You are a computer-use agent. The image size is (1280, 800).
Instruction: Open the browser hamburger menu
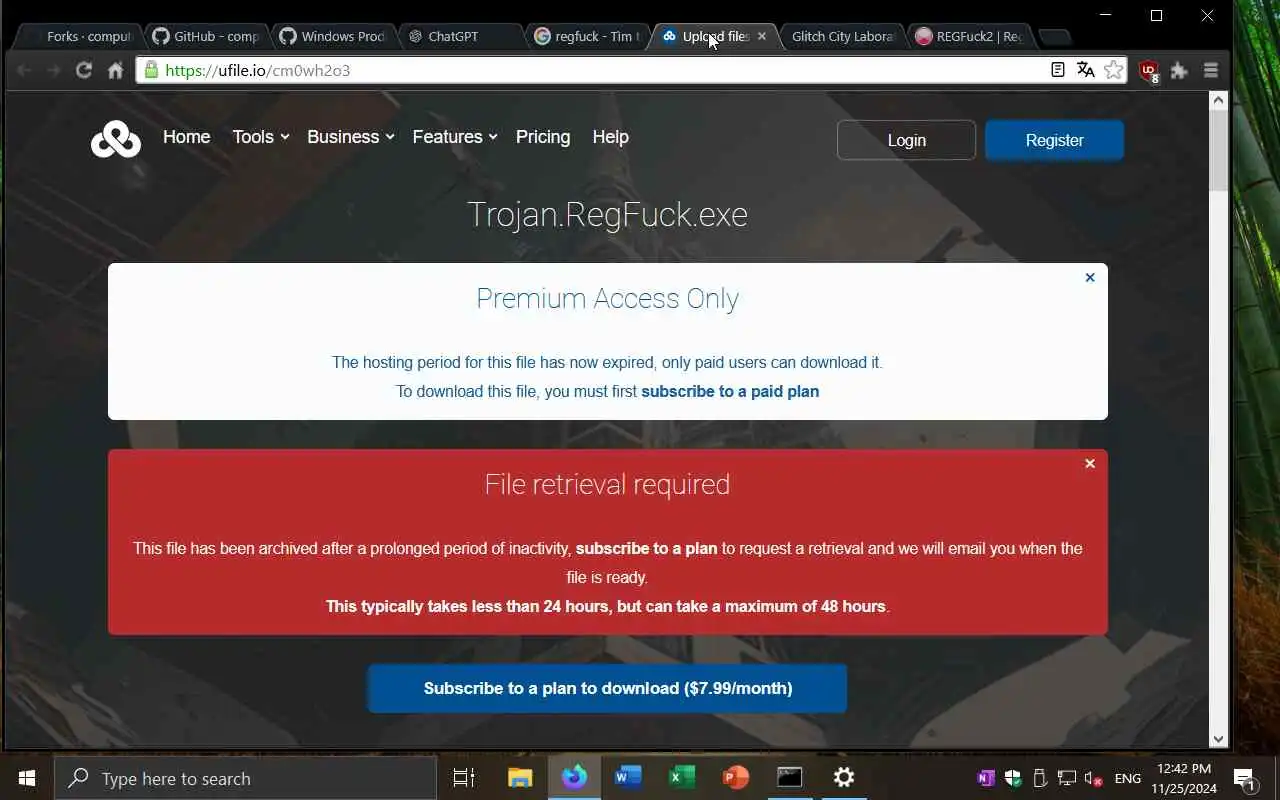pos(1211,70)
